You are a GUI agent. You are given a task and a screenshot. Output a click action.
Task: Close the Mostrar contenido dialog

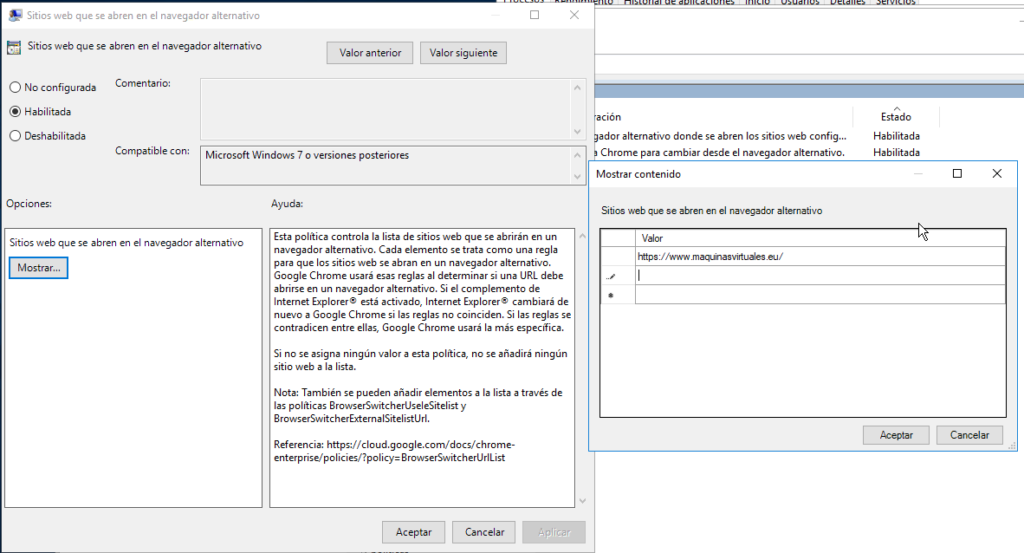coord(996,174)
